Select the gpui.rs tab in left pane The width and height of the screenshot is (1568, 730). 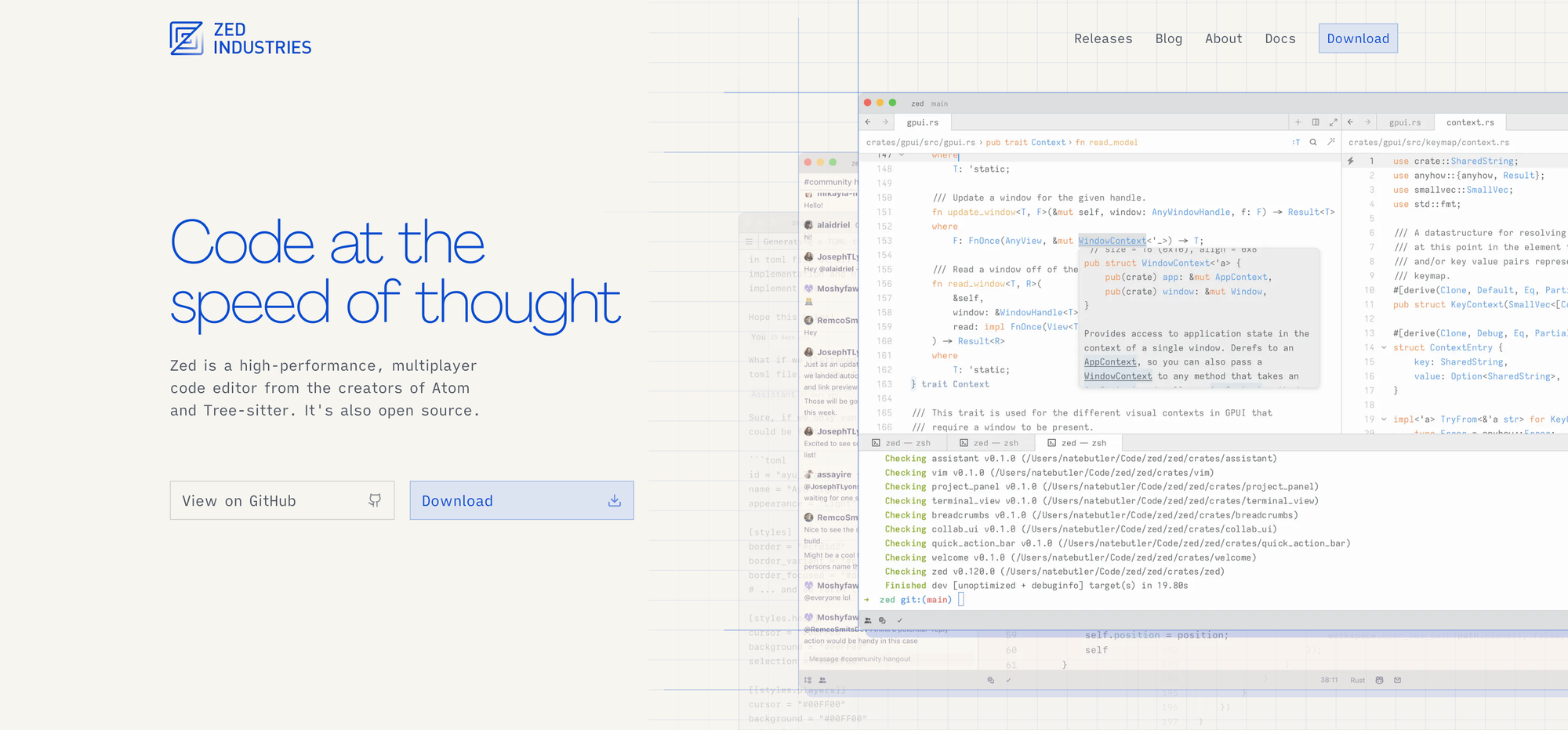[x=922, y=122]
